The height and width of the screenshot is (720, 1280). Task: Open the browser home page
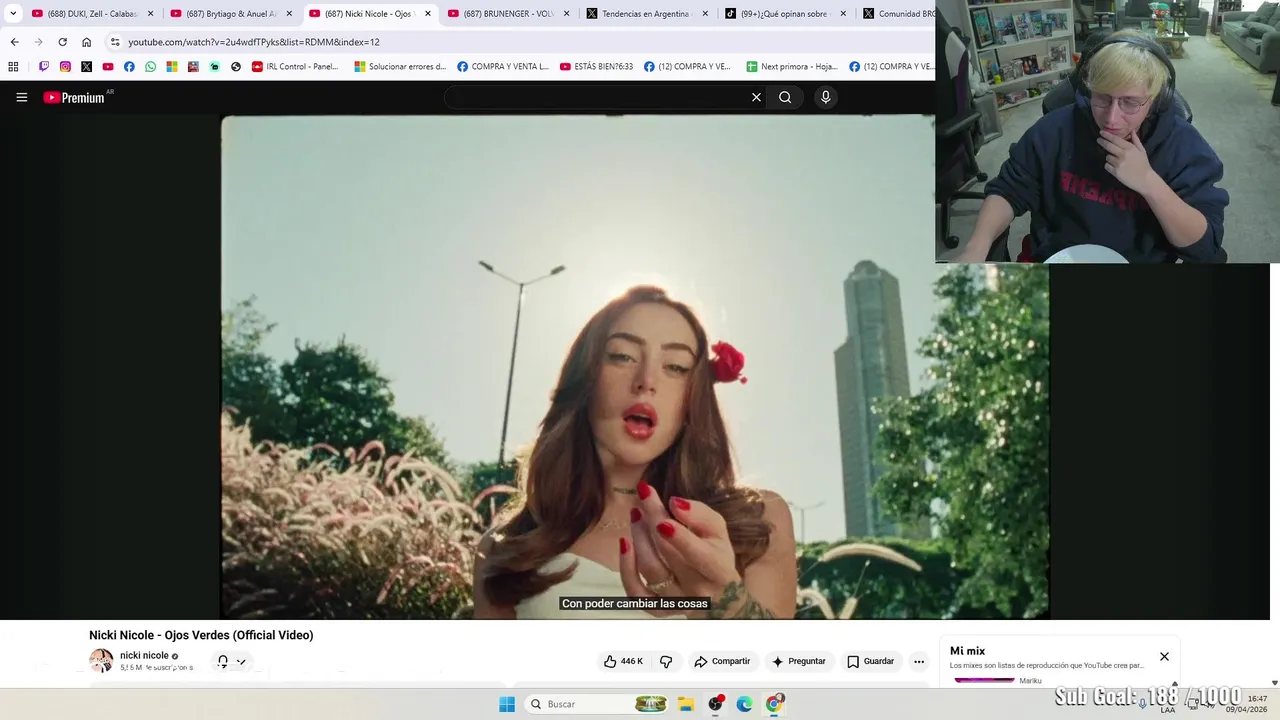coord(86,42)
